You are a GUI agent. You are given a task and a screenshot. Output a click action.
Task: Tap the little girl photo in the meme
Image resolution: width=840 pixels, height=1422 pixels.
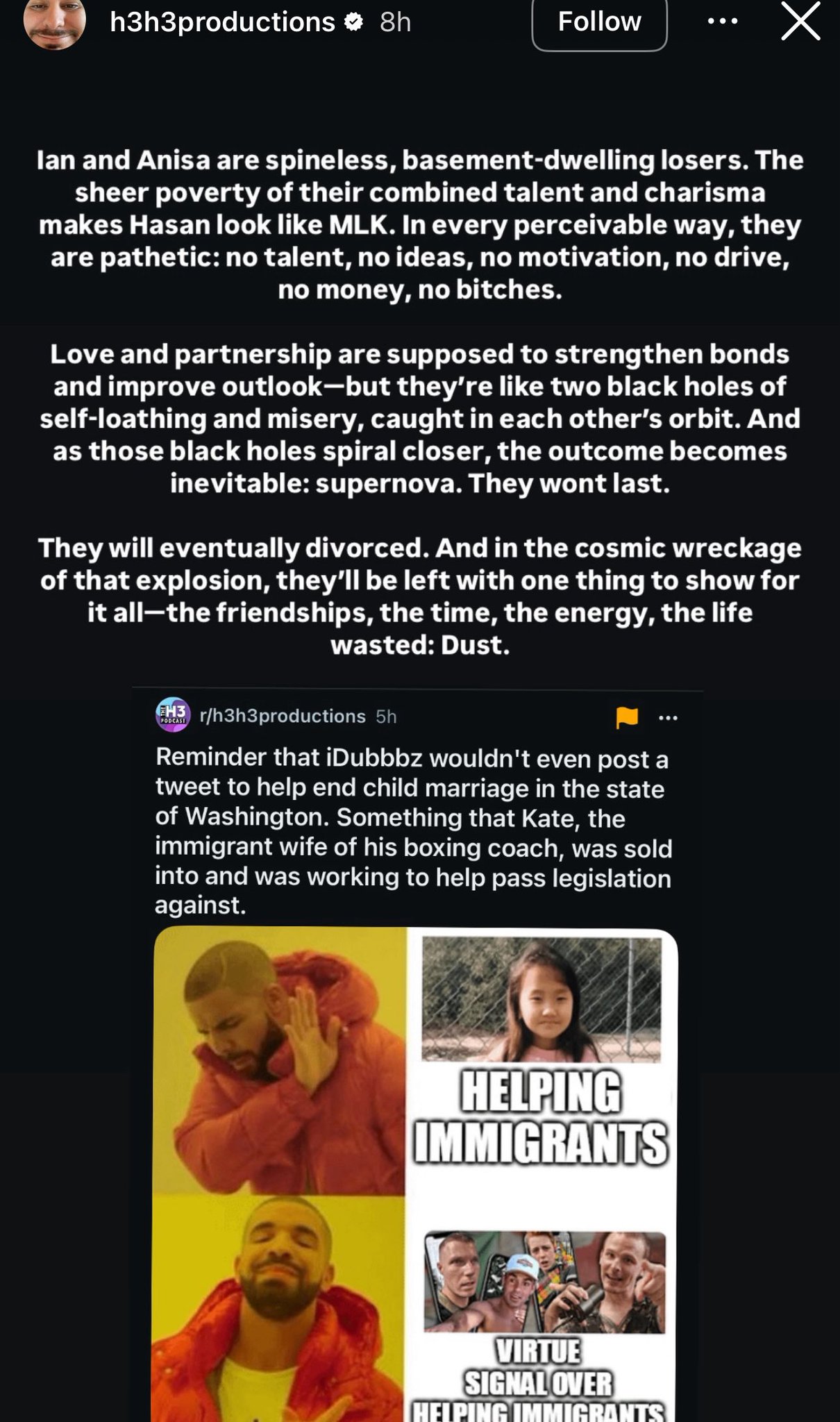pyautogui.click(x=541, y=999)
